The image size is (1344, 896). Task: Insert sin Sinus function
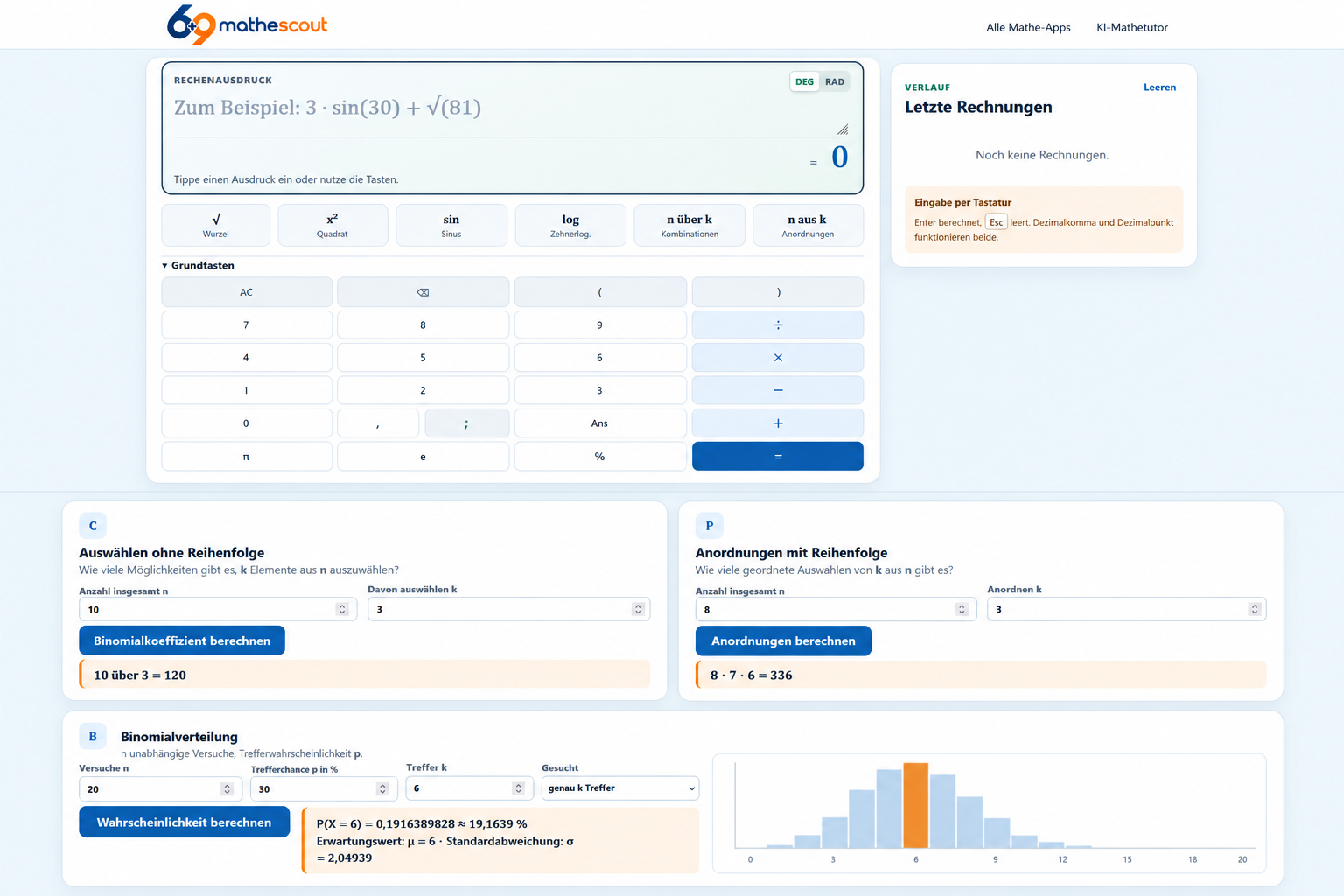(x=451, y=226)
